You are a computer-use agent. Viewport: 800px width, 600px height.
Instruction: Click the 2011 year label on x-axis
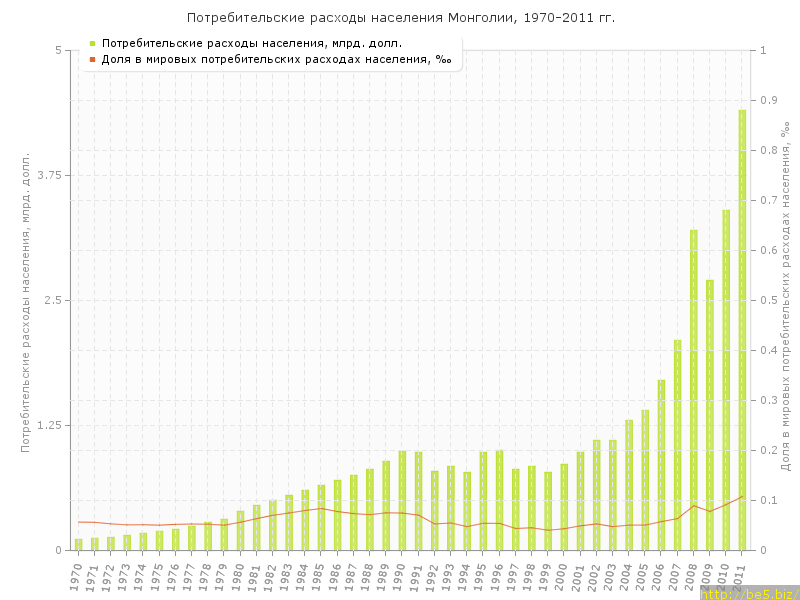(741, 577)
